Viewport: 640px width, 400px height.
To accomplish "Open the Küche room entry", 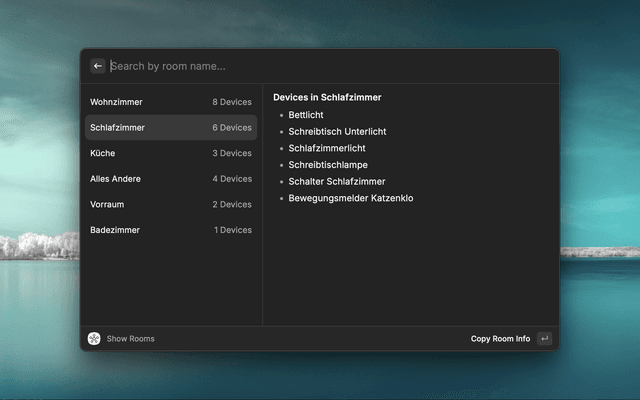I will 170,153.
